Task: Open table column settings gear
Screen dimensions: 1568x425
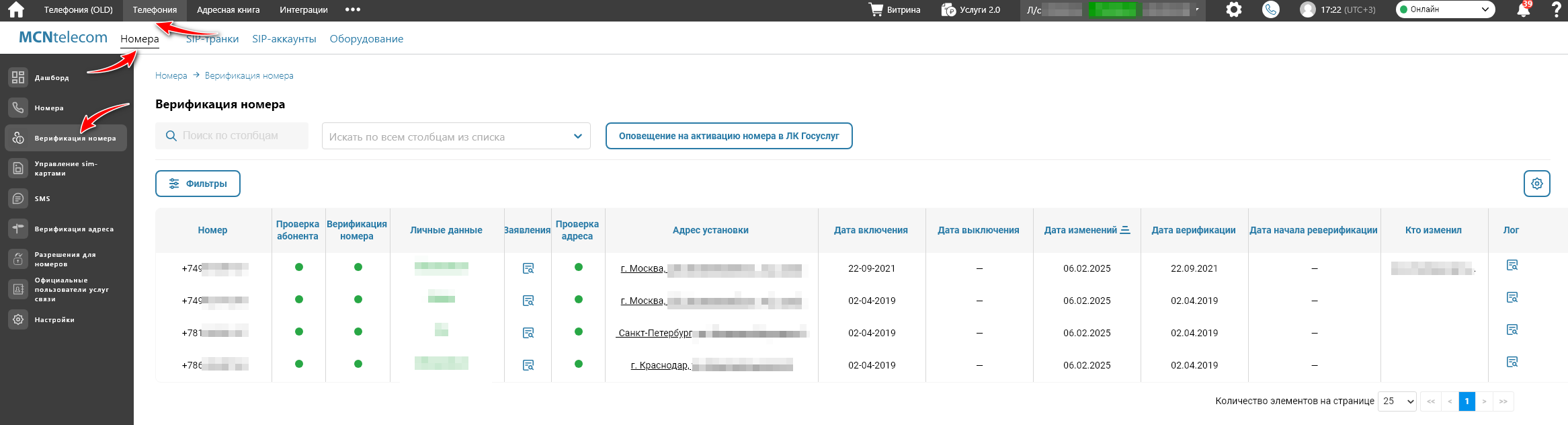Action: (1536, 184)
